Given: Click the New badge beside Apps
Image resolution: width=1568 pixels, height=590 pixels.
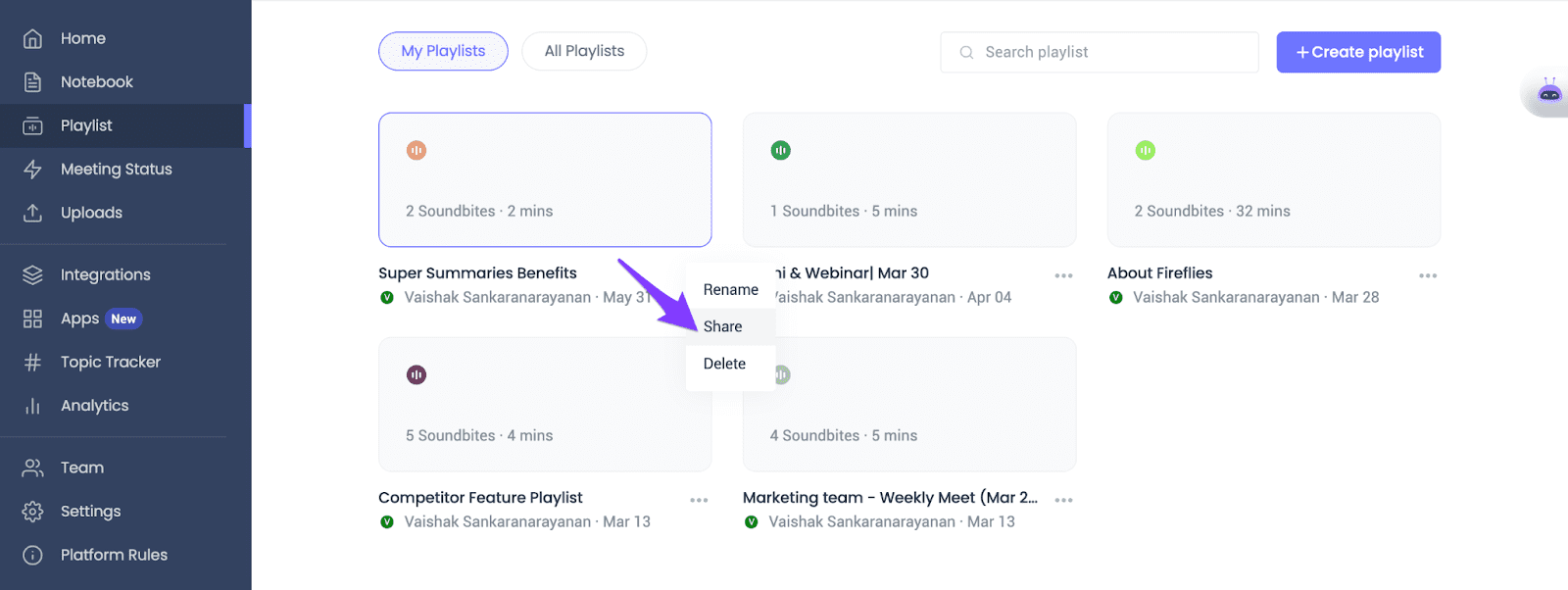Looking at the screenshot, I should [x=123, y=319].
